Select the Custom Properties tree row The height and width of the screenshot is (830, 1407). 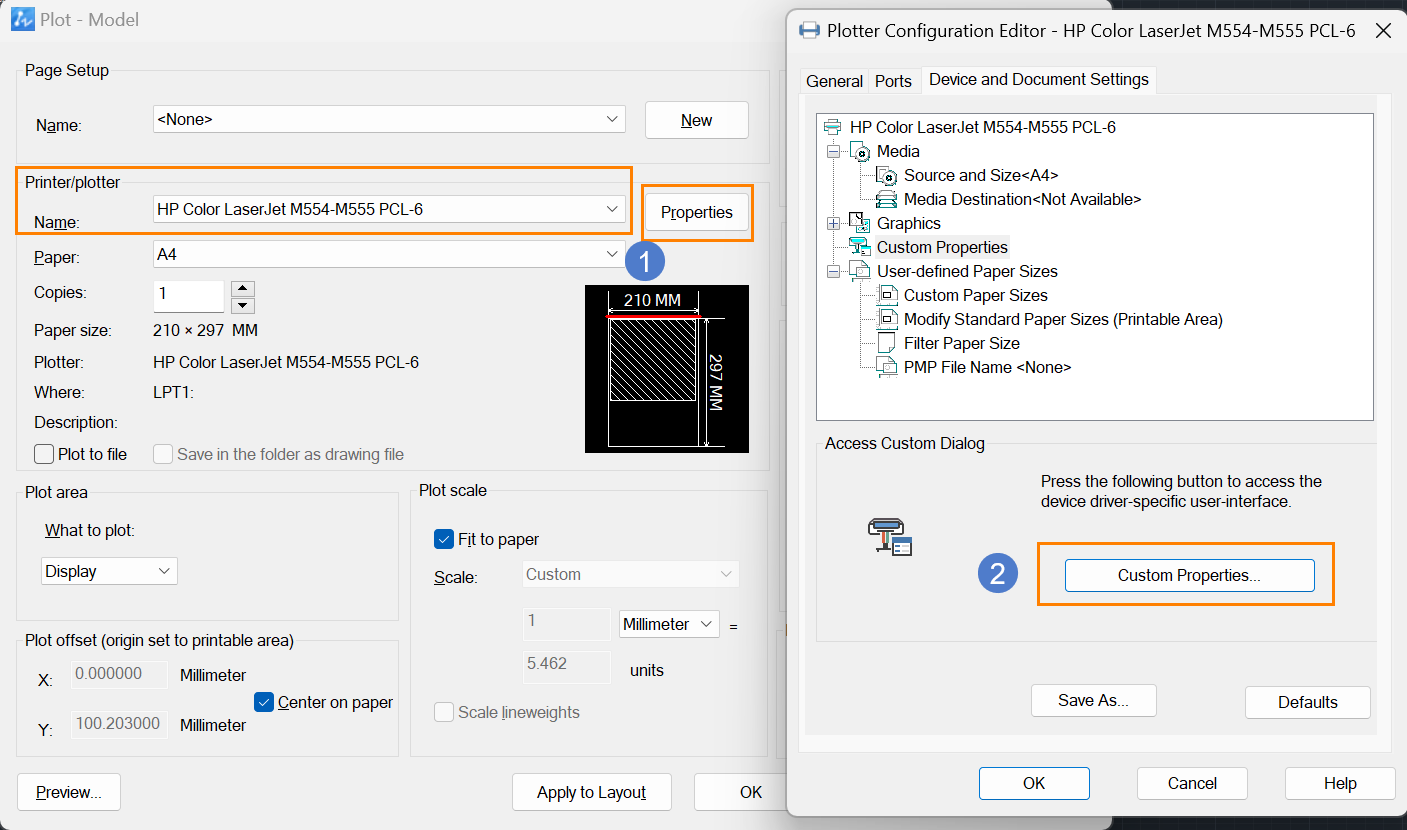[x=942, y=247]
